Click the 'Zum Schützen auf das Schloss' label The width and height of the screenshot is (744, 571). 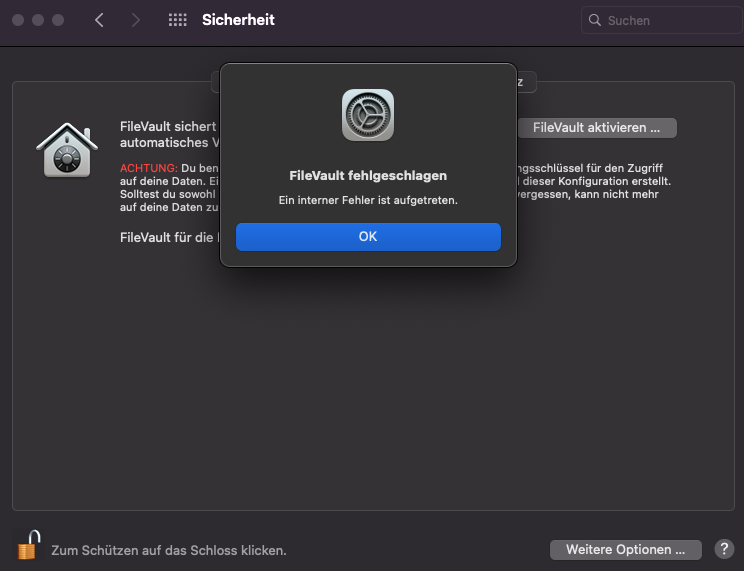point(169,550)
